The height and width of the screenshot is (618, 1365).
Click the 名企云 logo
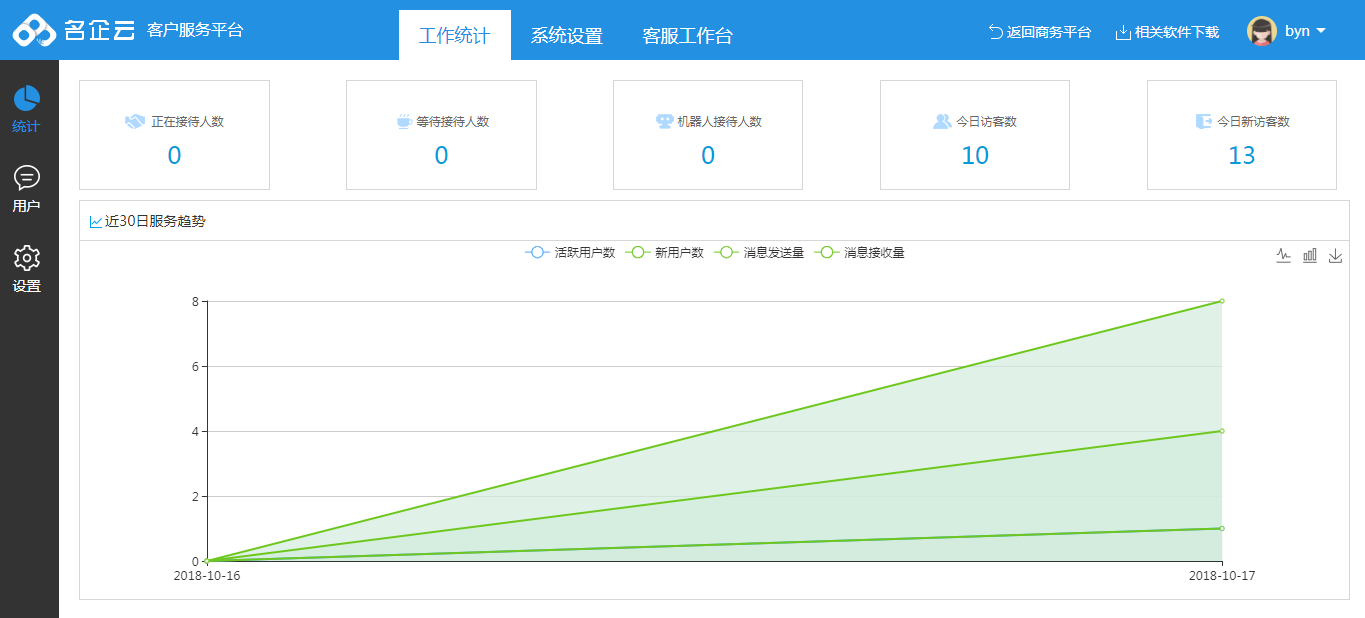(74, 30)
